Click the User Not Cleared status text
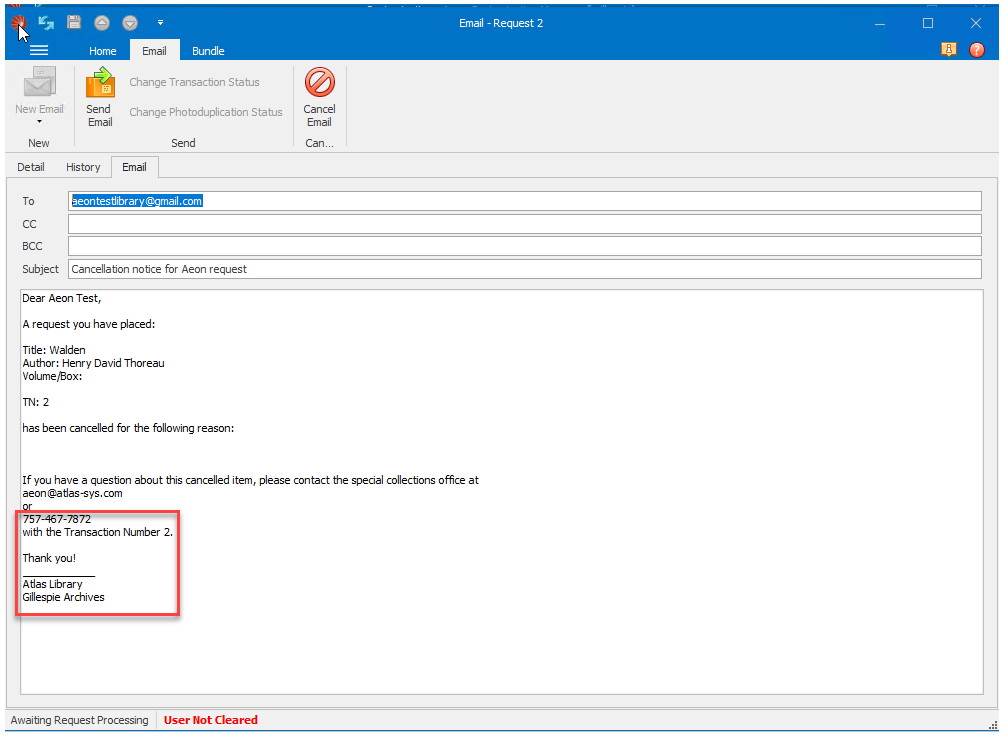Screen dimensions: 1008x740 click(210, 720)
